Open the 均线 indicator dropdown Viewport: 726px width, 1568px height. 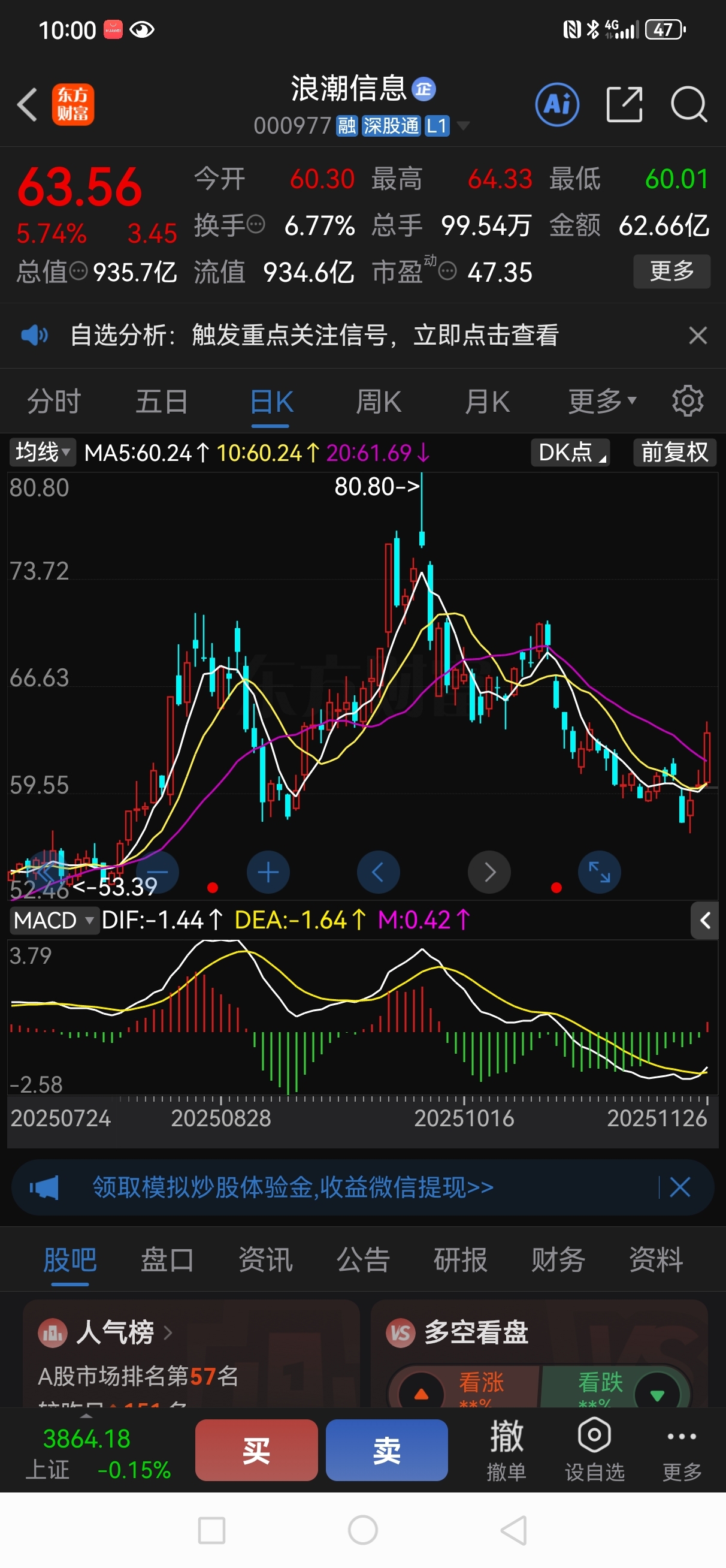point(42,453)
